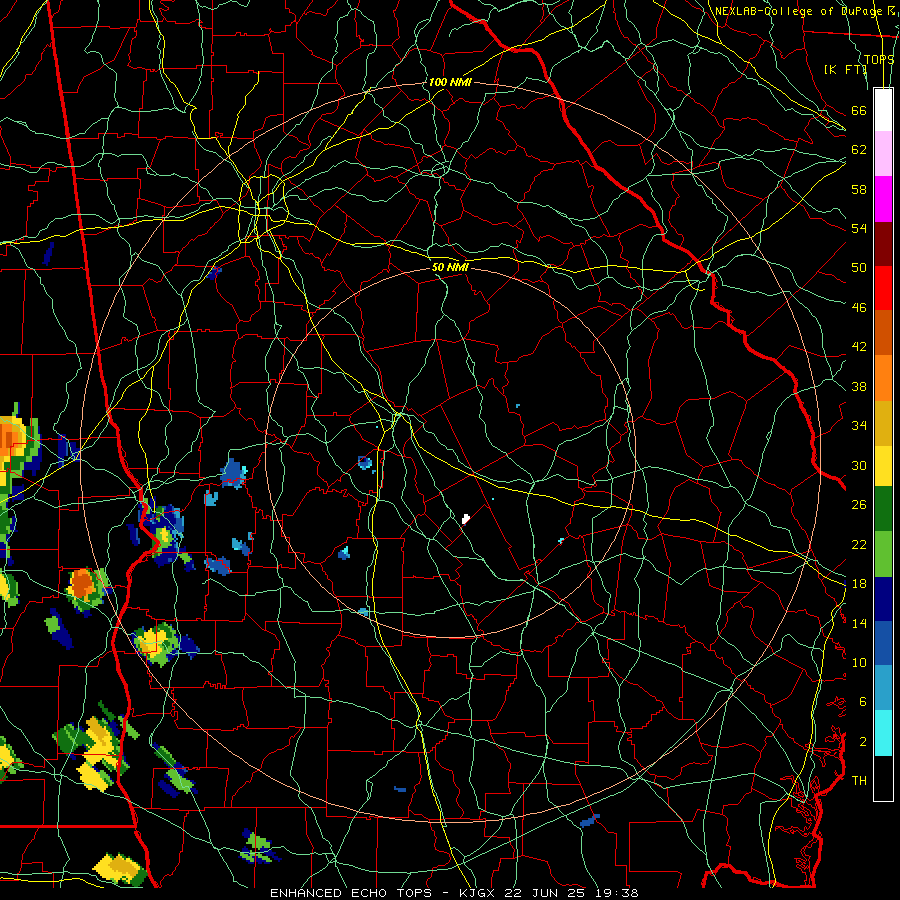This screenshot has width=900, height=900.
Task: Click the legend value 18
Action: coord(859,584)
